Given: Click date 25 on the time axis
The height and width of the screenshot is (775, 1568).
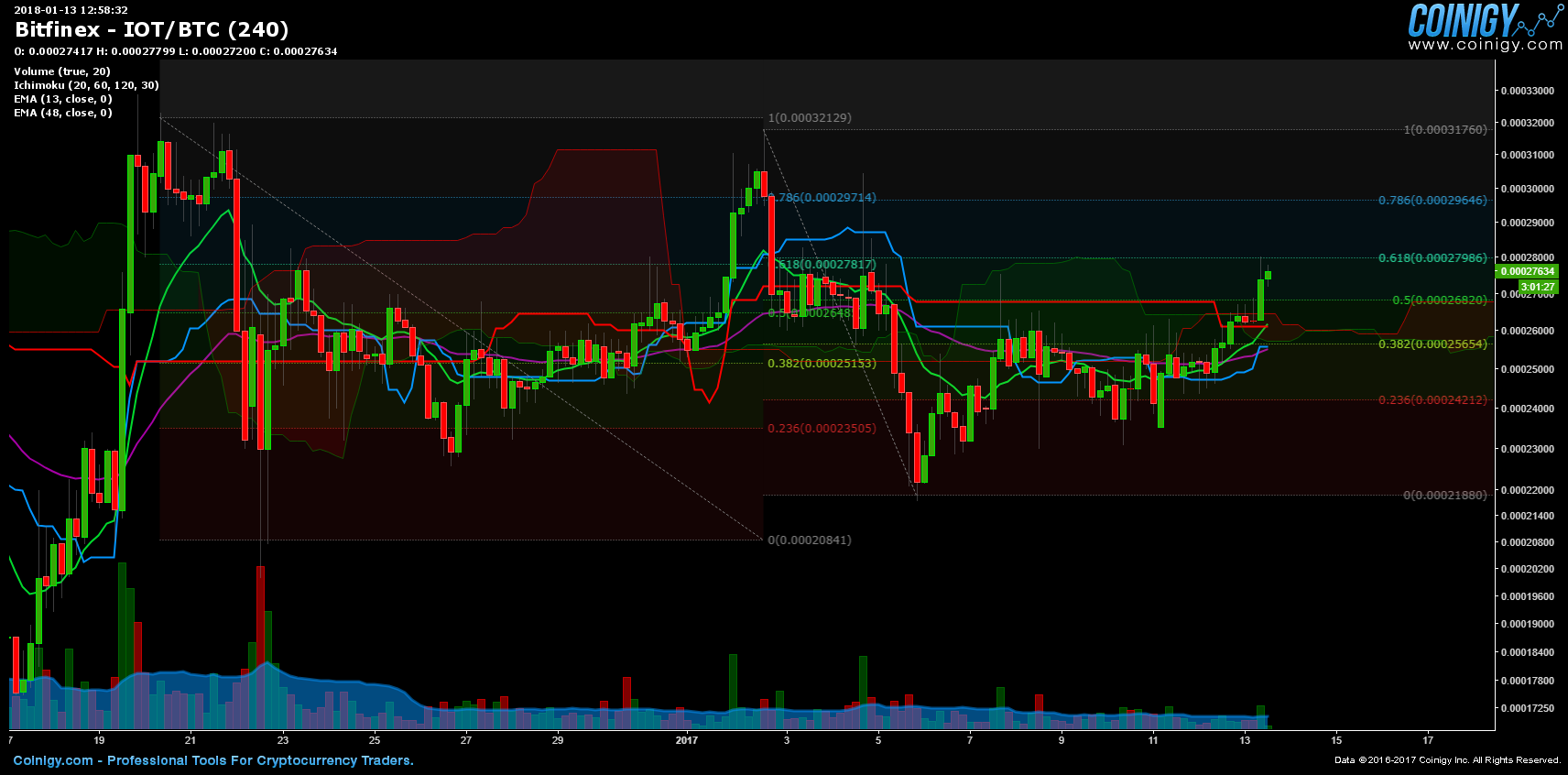Looking at the screenshot, I should pos(375,740).
